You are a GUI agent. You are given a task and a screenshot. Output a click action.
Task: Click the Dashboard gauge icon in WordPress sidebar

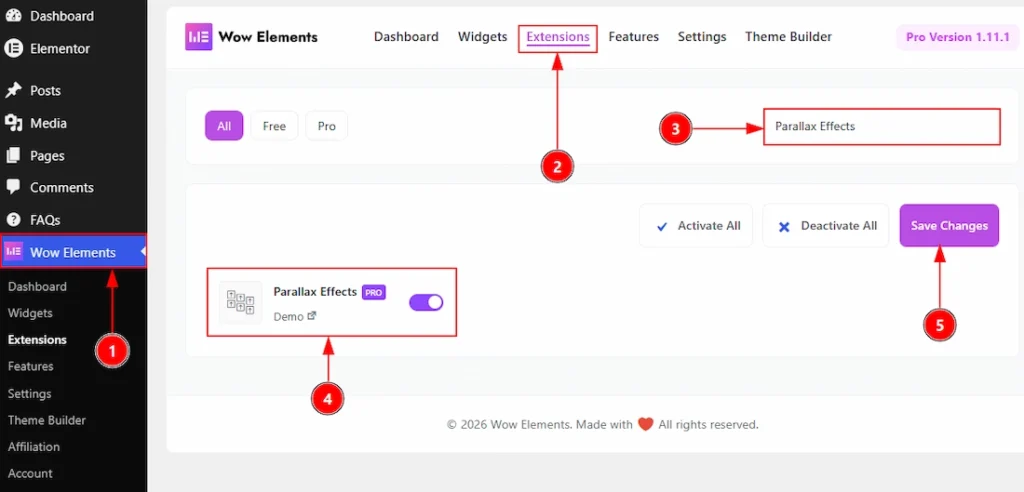[13, 16]
